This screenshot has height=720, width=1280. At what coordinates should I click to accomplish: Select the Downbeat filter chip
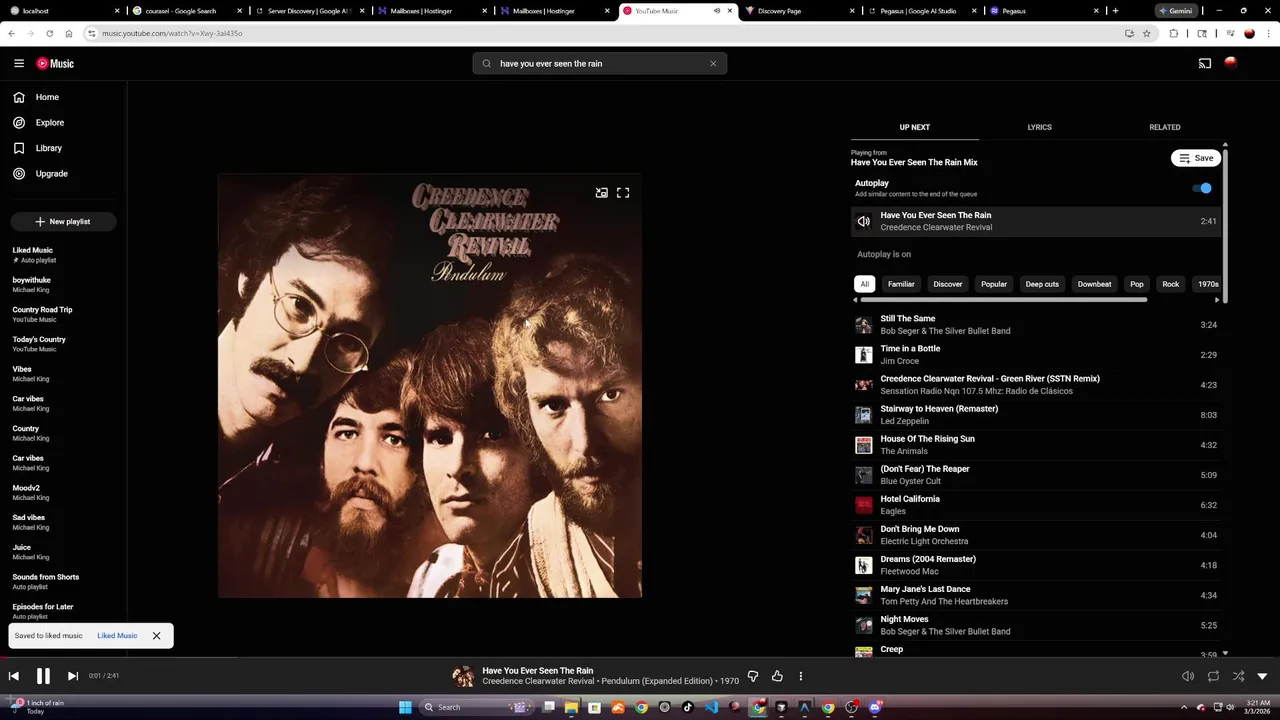coord(1094,284)
